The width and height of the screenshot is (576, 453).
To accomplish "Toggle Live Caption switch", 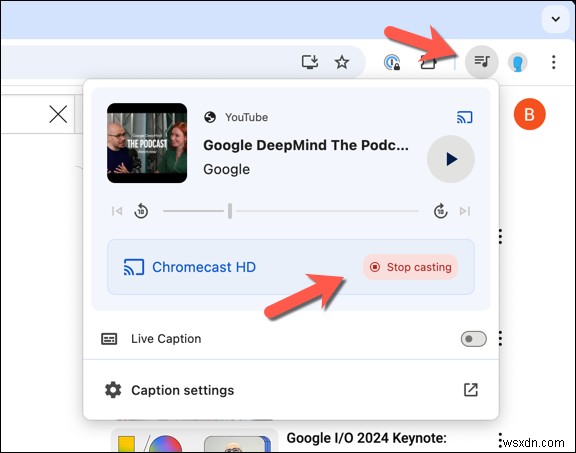I will pyautogui.click(x=474, y=339).
